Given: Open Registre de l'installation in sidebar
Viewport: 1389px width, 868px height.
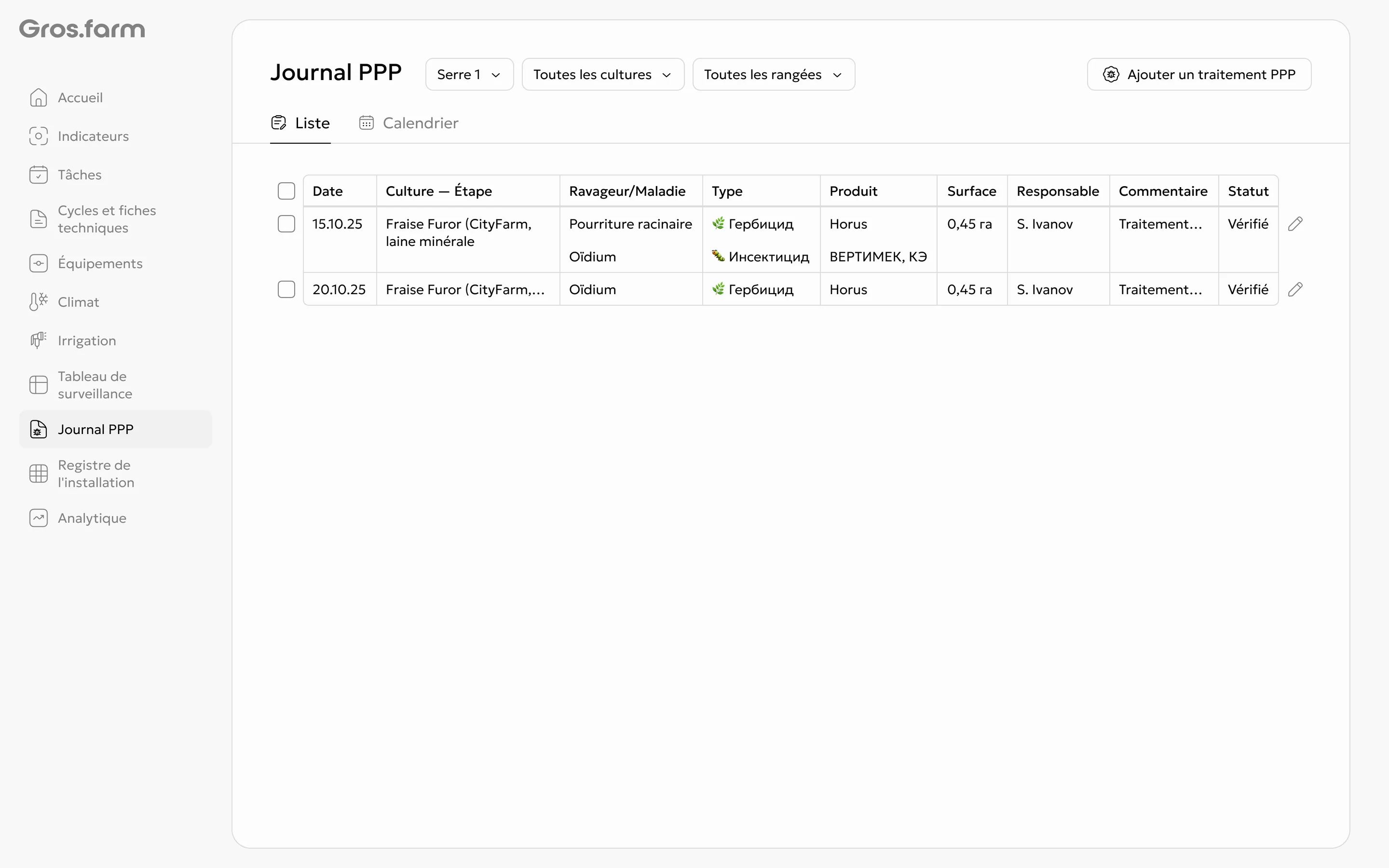Looking at the screenshot, I should 115,474.
